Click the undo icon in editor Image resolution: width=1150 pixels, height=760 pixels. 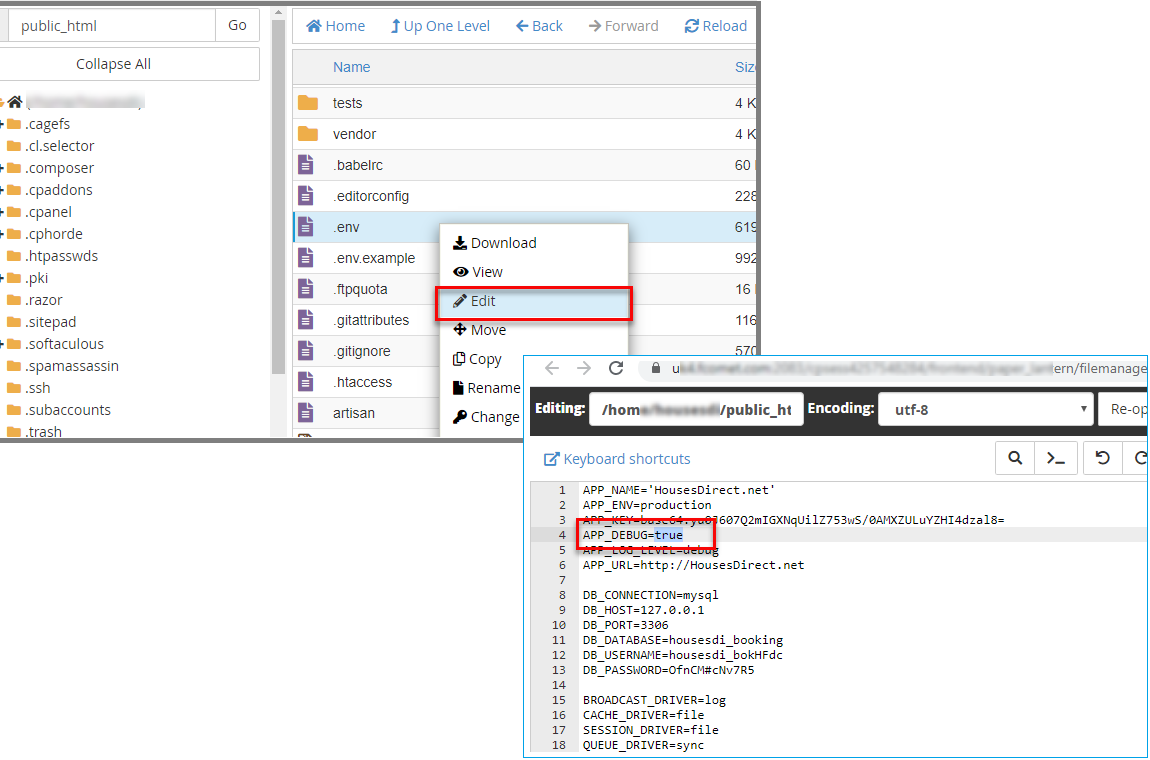tap(1102, 458)
